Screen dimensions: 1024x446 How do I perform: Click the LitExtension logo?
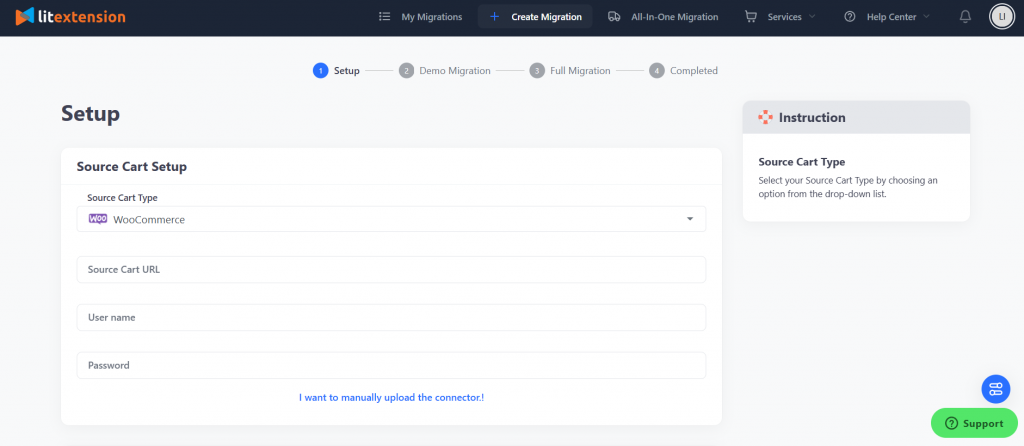click(70, 16)
